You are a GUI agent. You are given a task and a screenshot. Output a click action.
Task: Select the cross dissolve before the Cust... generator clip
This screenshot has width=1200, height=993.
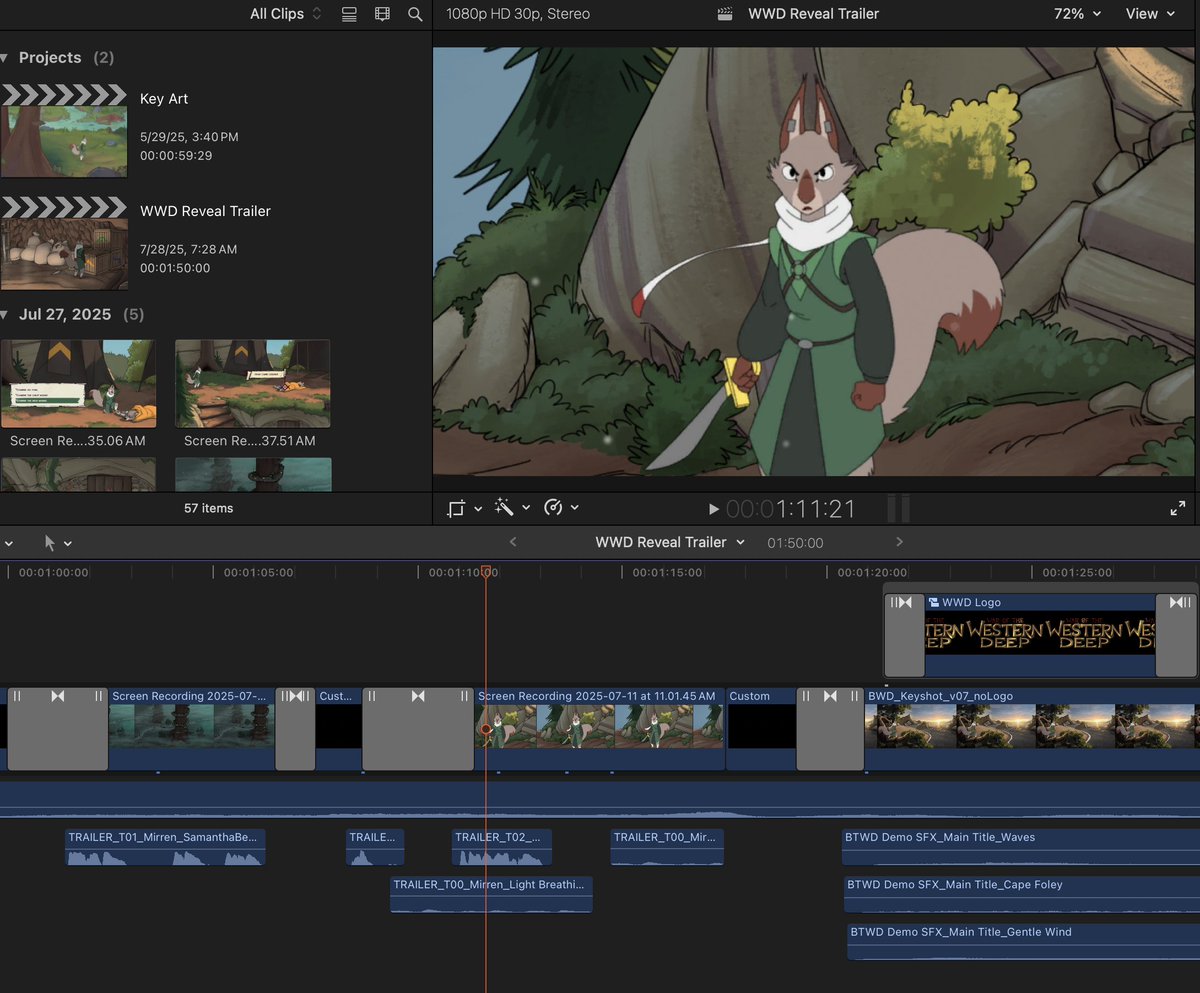(x=295, y=727)
